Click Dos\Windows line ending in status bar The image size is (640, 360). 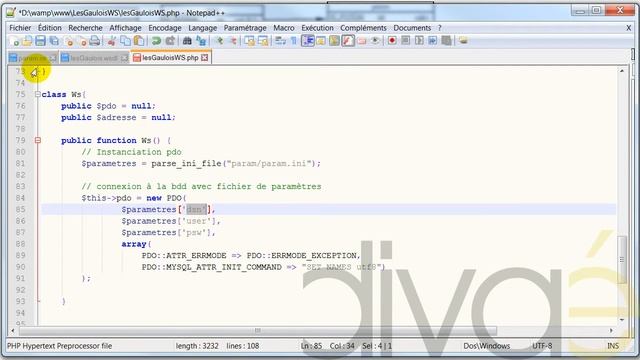pos(487,346)
